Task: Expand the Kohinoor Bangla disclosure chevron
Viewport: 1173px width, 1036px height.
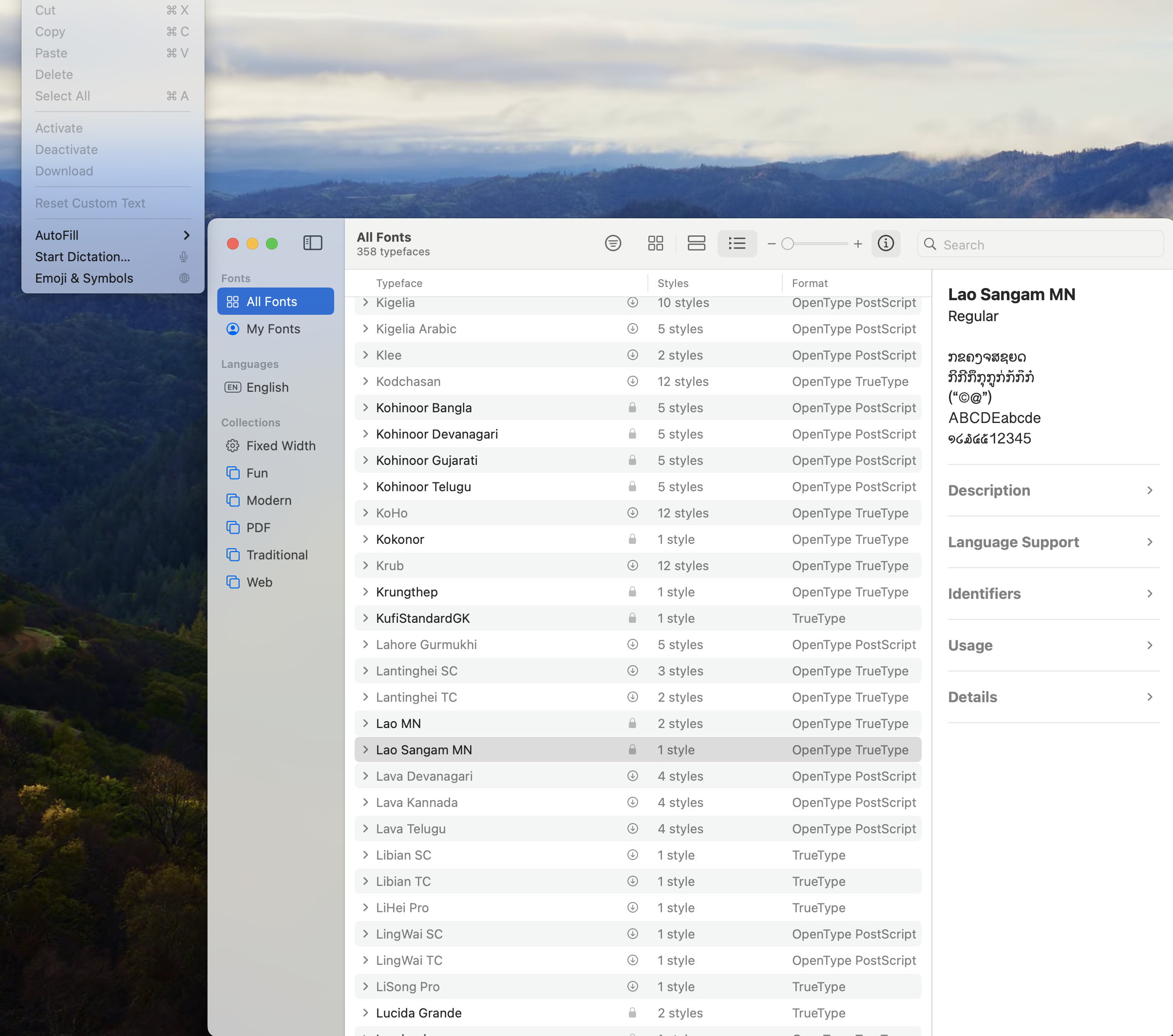Action: (365, 407)
